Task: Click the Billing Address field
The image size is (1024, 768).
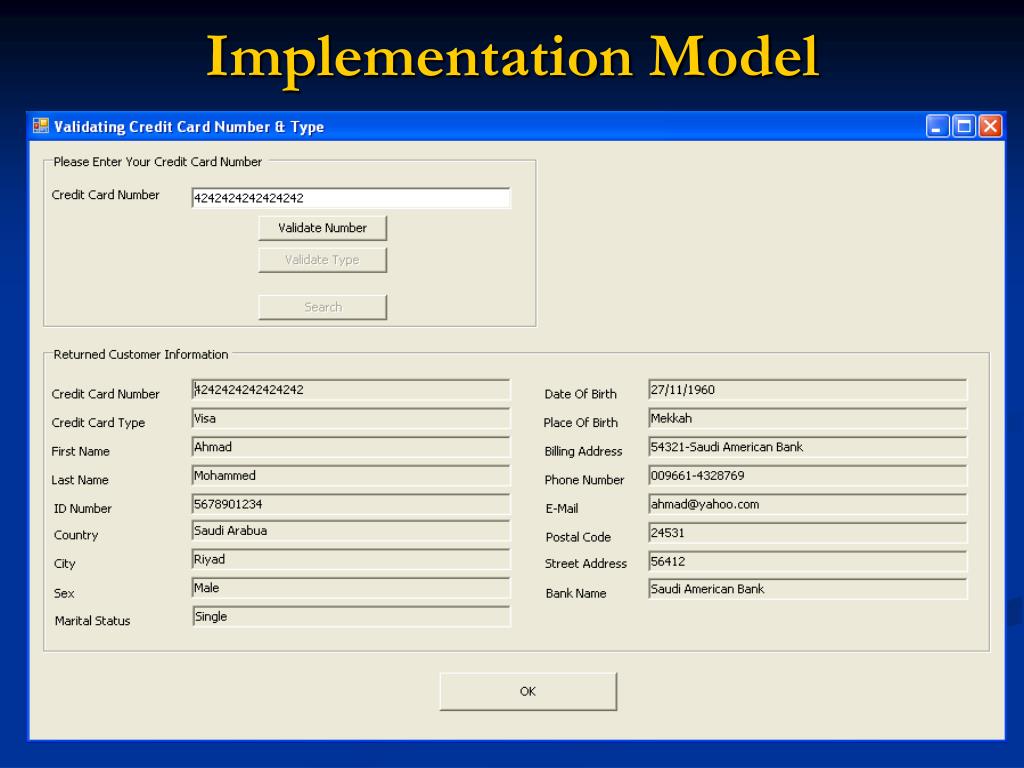Action: coord(807,447)
